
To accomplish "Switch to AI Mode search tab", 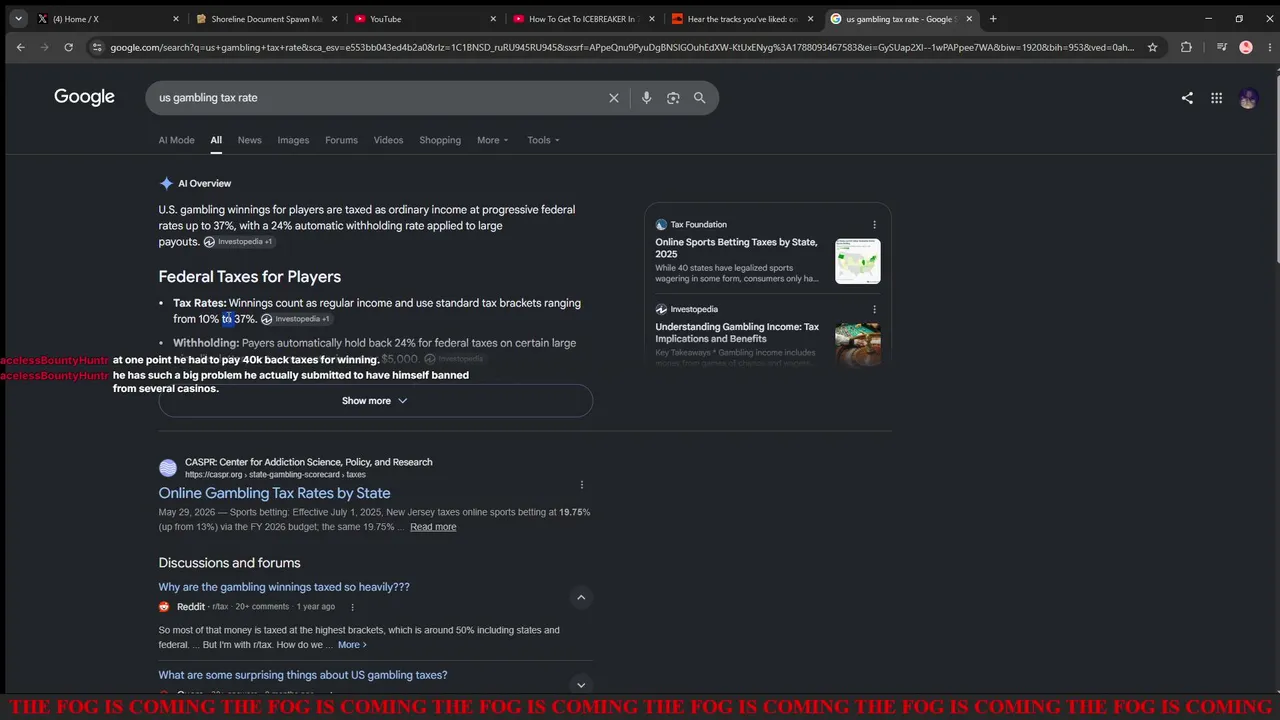I will pyautogui.click(x=176, y=140).
